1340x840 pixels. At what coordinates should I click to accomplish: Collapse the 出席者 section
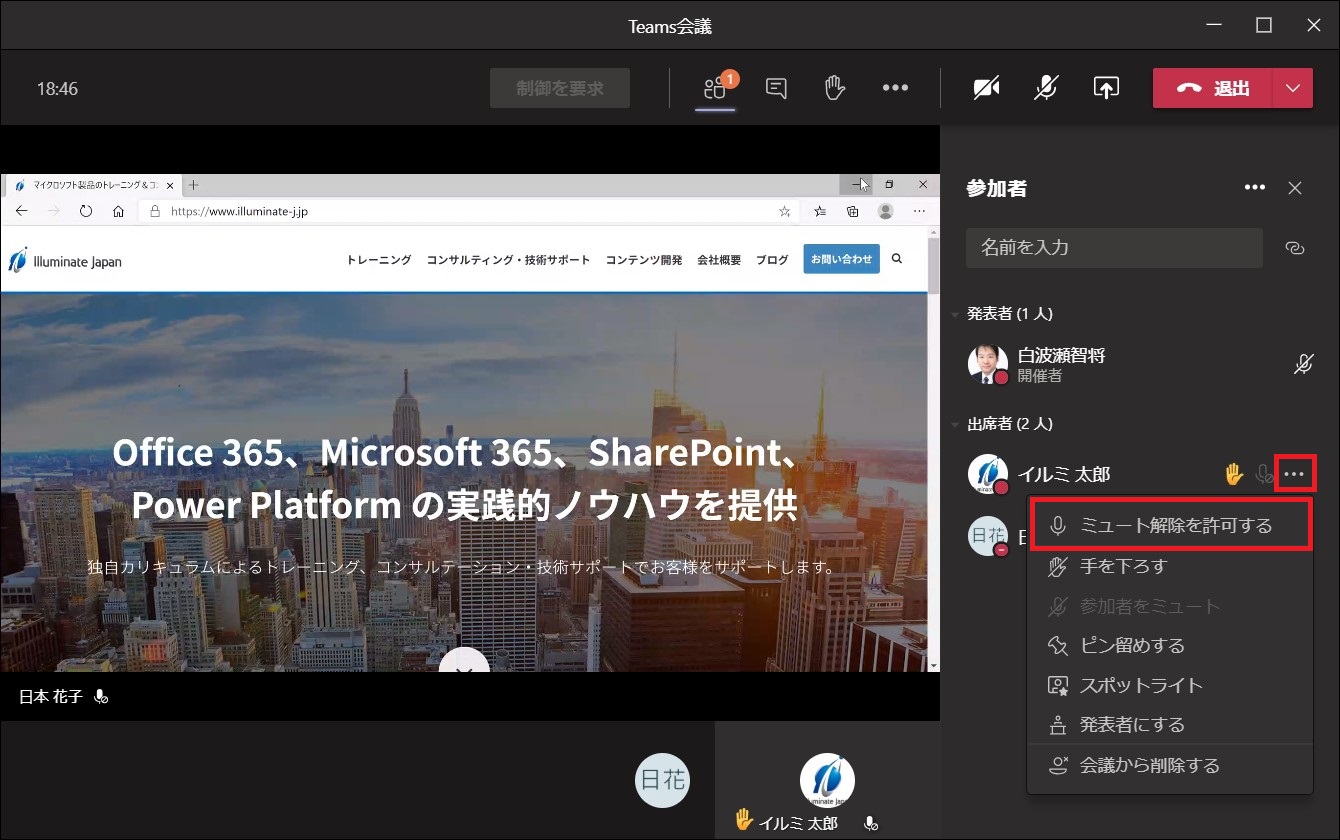coord(956,424)
